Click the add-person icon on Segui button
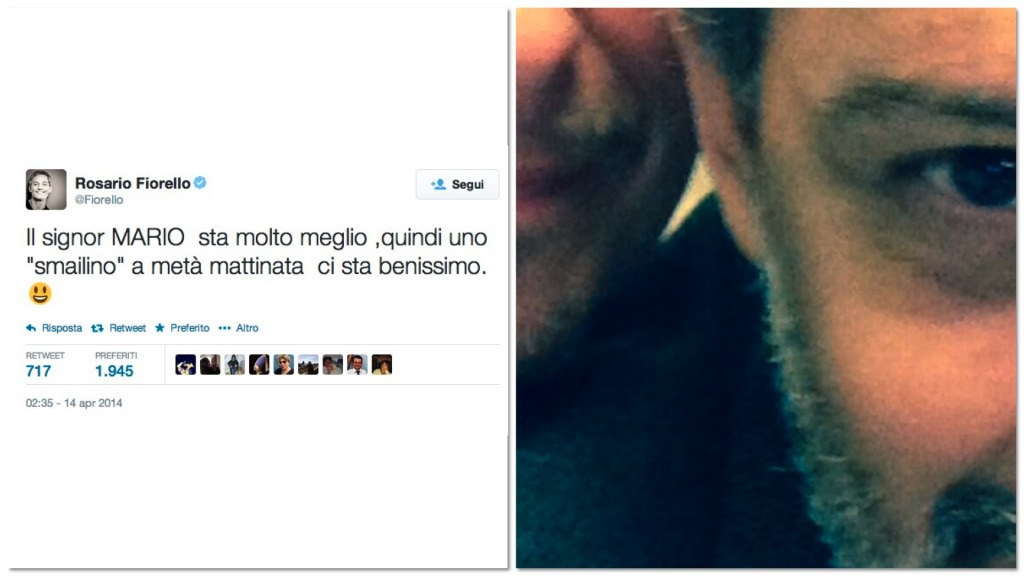 438,185
